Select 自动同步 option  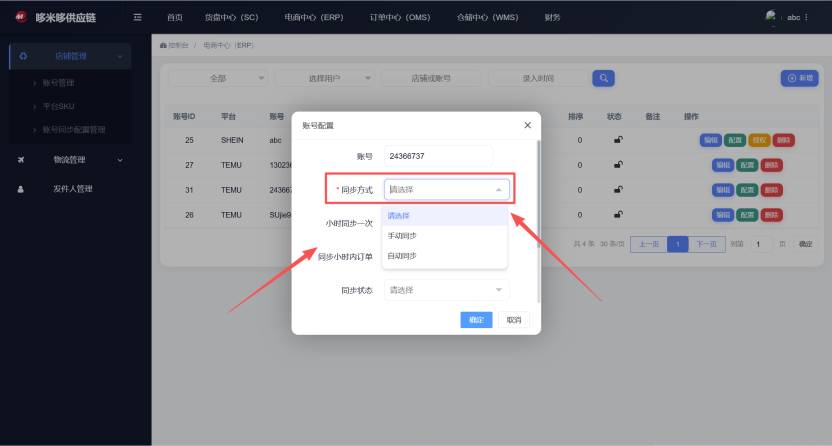coord(445,256)
